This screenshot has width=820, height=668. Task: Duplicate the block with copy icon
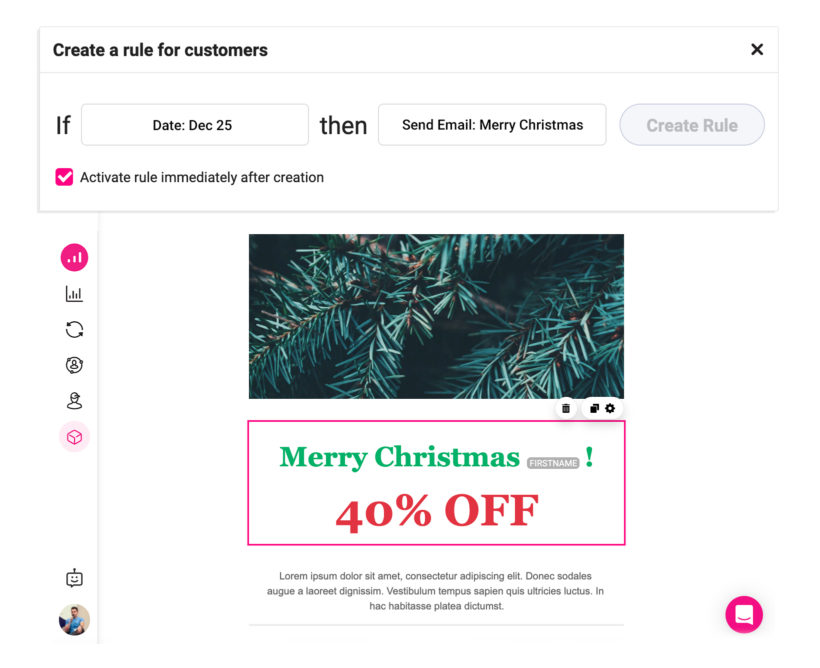tap(594, 408)
